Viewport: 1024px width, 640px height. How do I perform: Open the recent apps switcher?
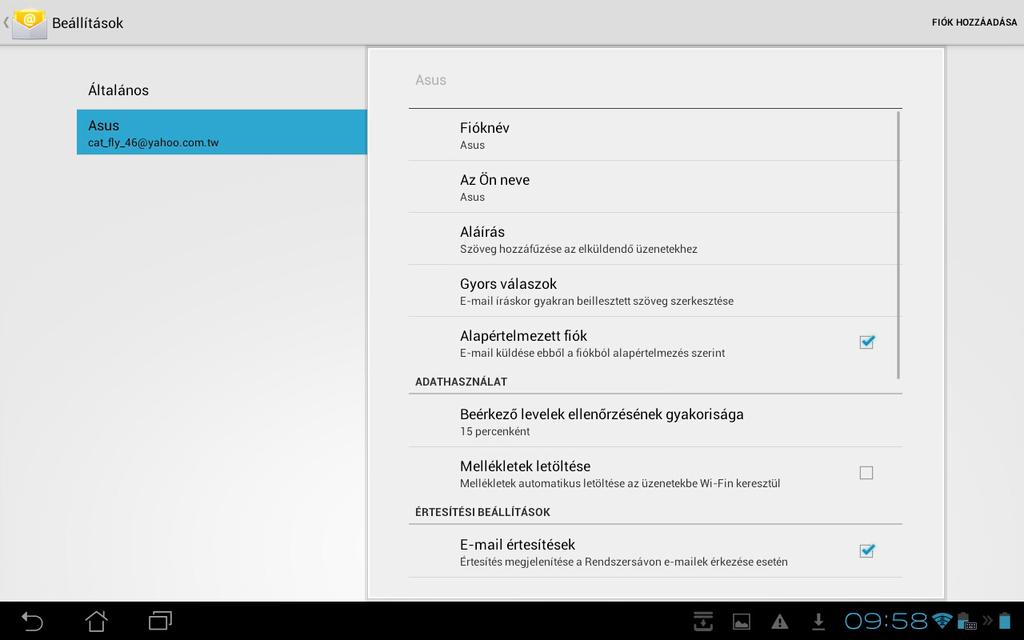160,620
